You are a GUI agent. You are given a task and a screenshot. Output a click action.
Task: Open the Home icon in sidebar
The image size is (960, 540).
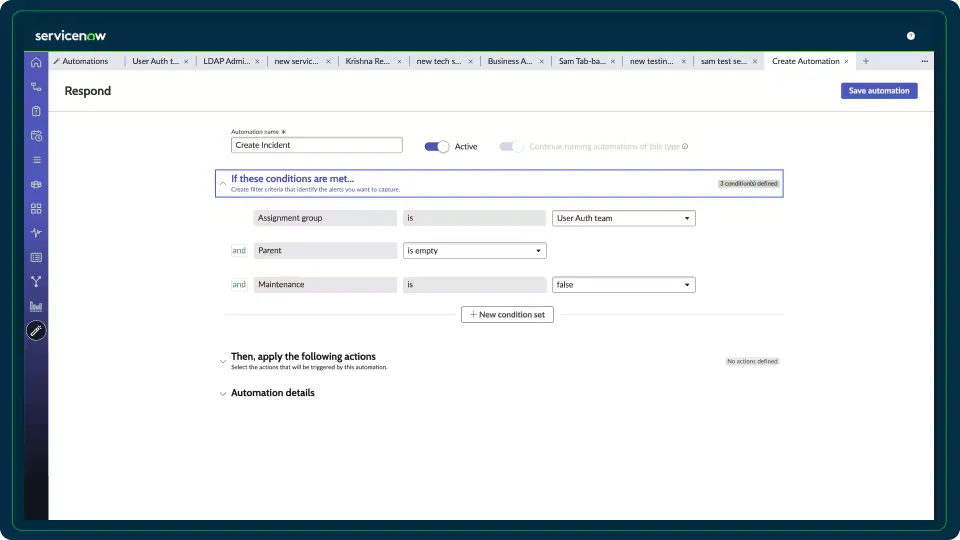(36, 62)
